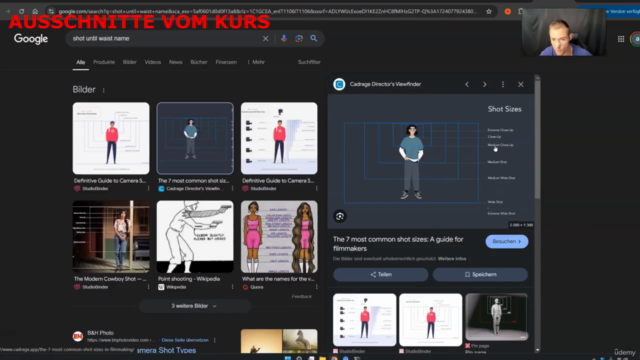Viewport: 640px width, 360px height.
Task: Click the preview panel vertical scrollbar
Action: click(x=537, y=139)
